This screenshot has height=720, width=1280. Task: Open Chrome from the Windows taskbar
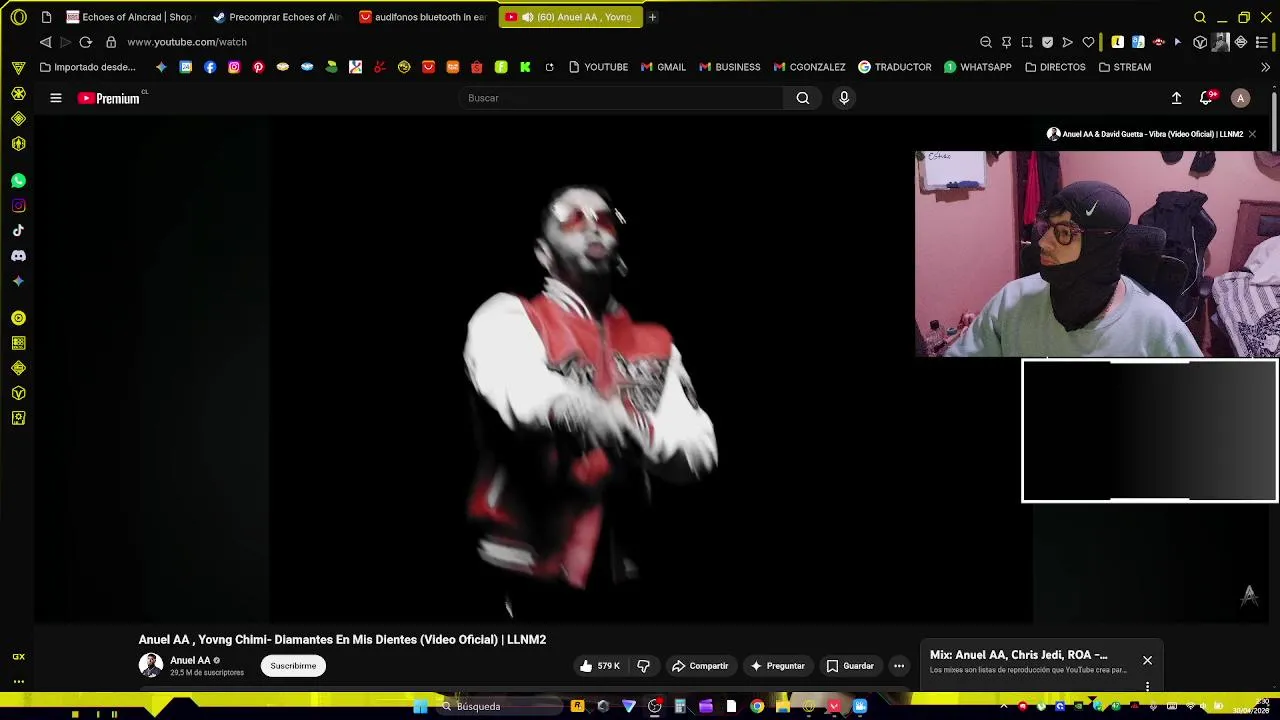point(757,707)
